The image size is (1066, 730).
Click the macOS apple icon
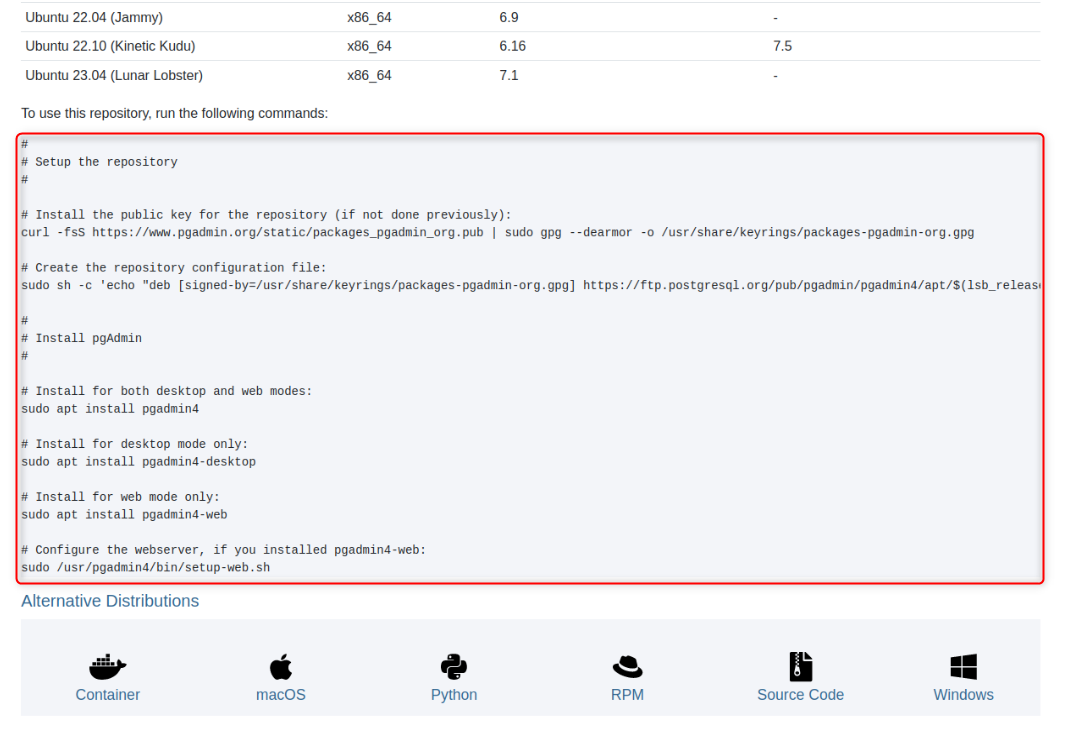click(281, 667)
